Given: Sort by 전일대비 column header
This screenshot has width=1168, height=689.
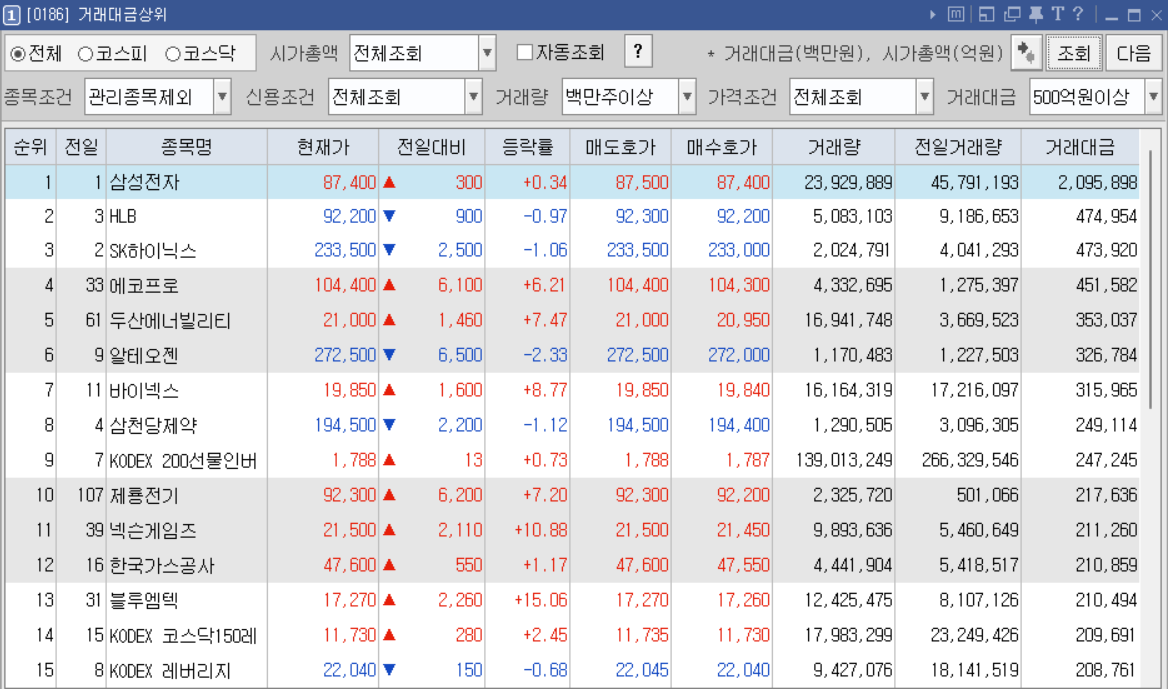Looking at the screenshot, I should click(432, 147).
